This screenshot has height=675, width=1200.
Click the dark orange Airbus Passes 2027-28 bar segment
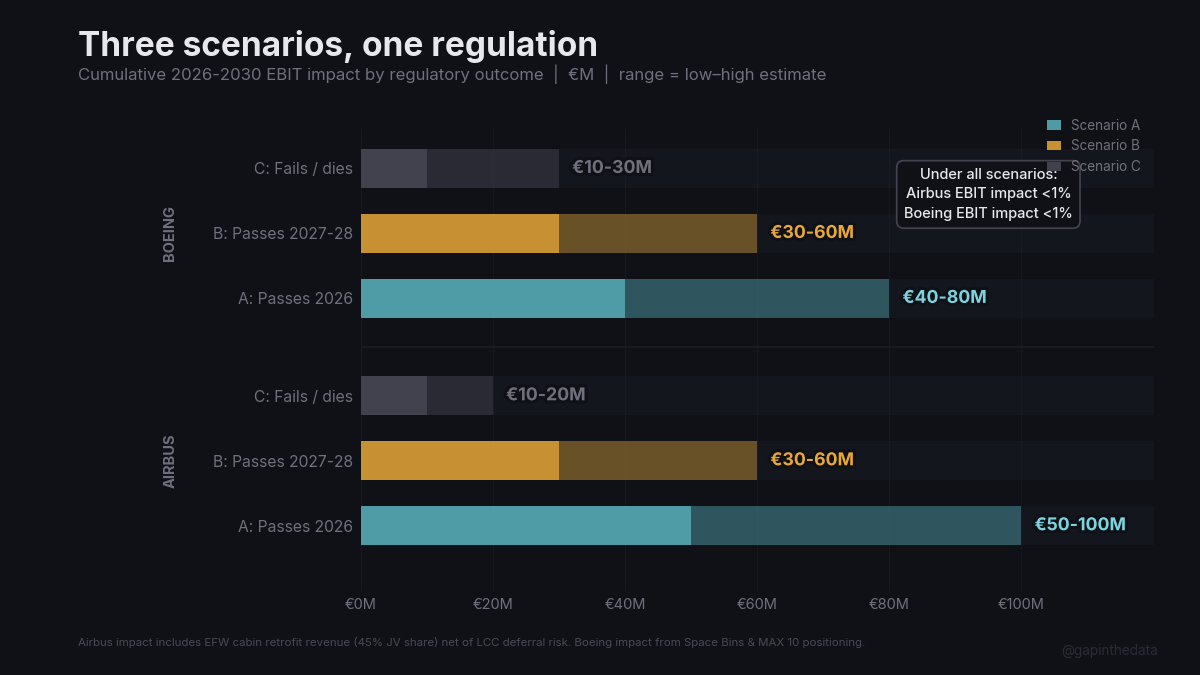(658, 460)
